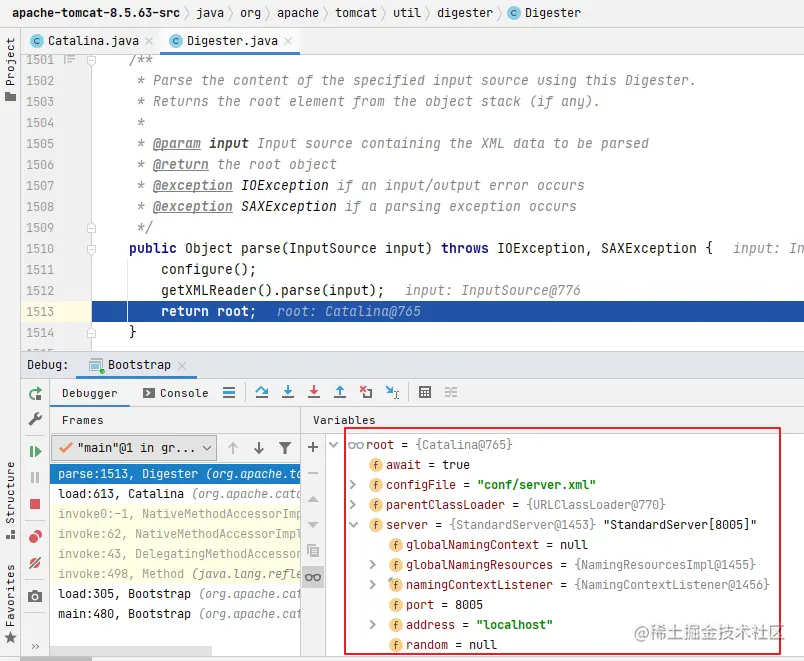The width and height of the screenshot is (804, 661).
Task: Click the Trace Current Stream Chain icon
Action: [451, 392]
